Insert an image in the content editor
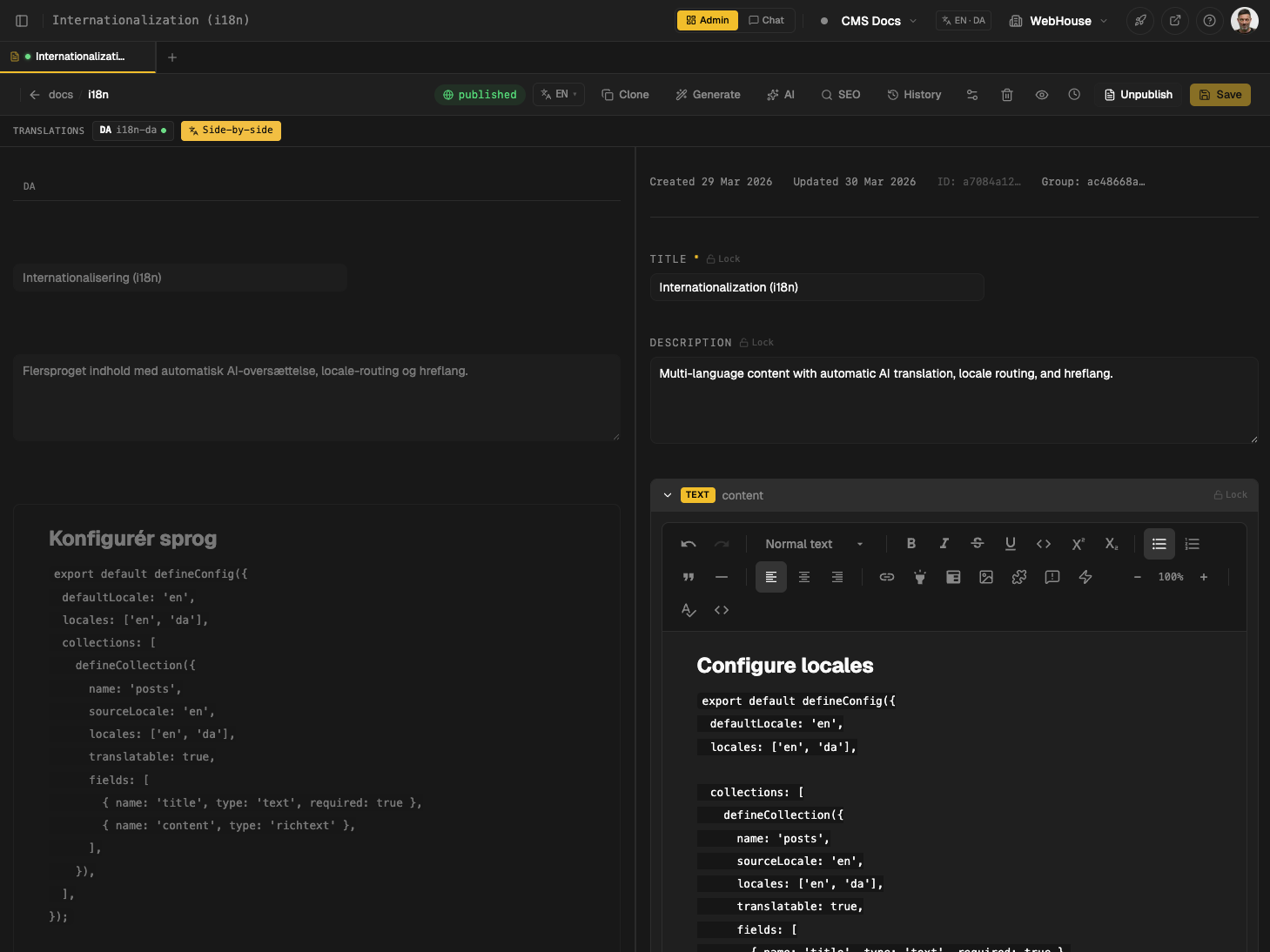1270x952 pixels. [986, 577]
